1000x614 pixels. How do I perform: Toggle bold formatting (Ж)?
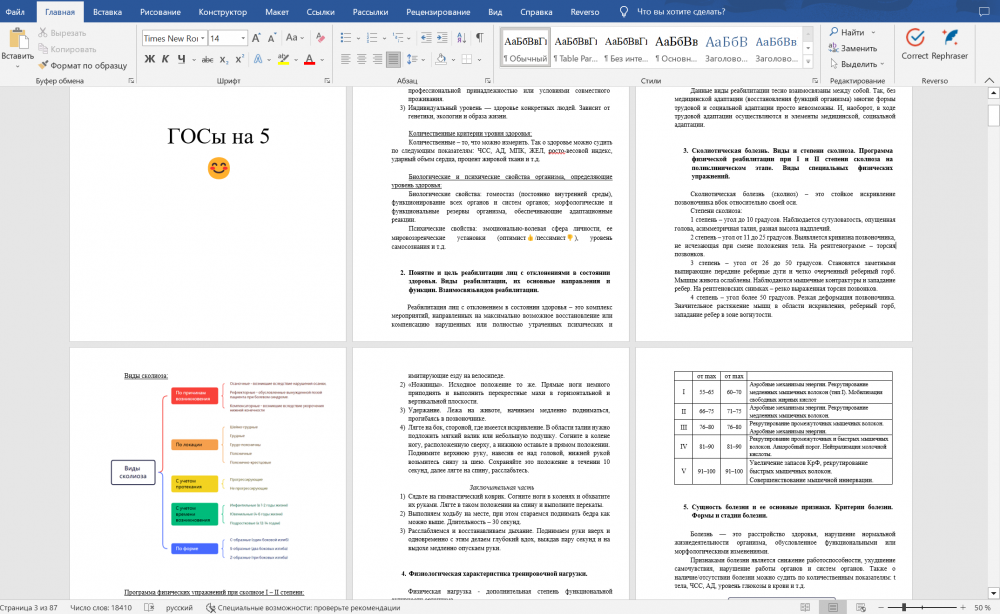[x=149, y=59]
